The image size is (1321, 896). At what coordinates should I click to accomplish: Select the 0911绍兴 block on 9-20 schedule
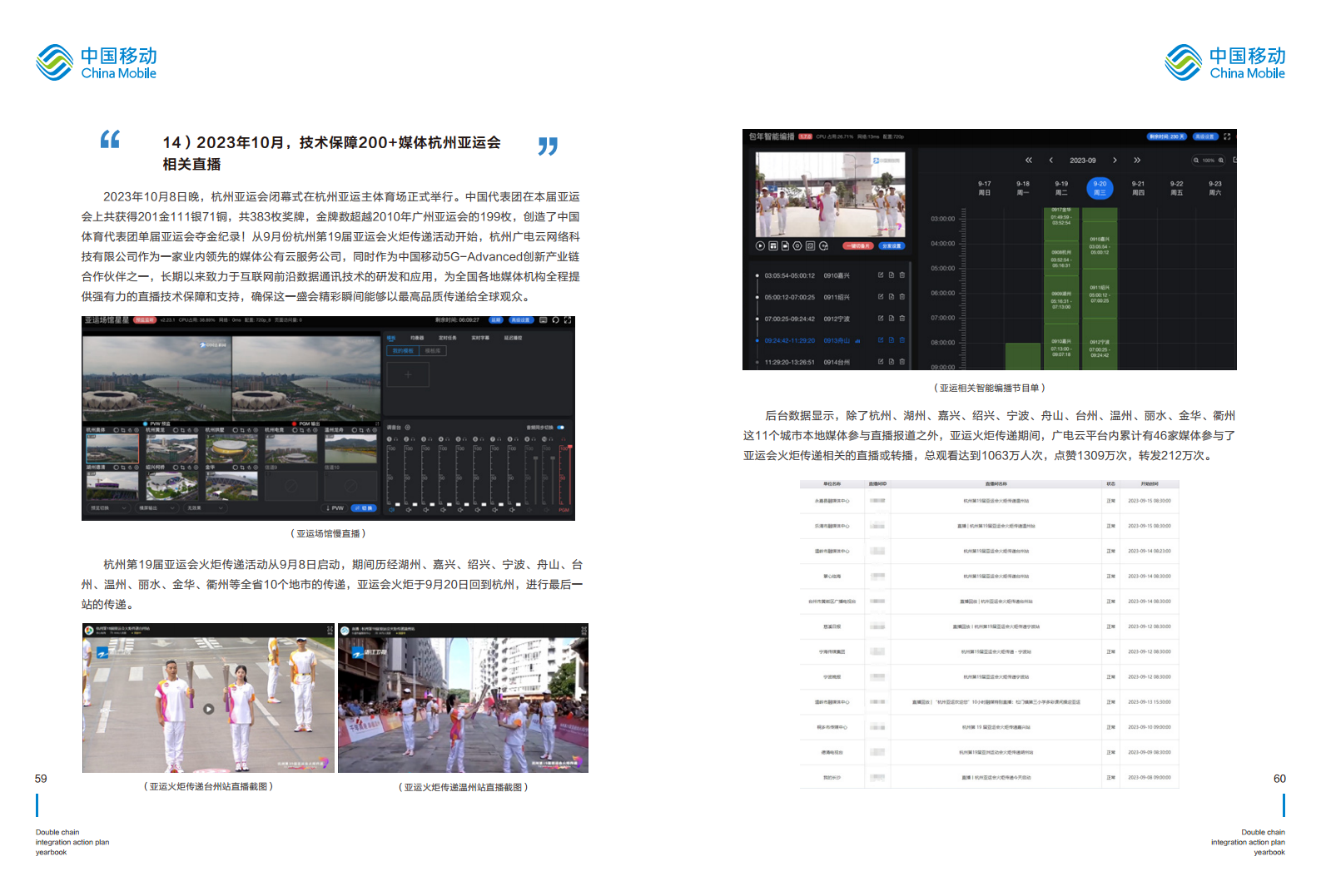point(1100,294)
